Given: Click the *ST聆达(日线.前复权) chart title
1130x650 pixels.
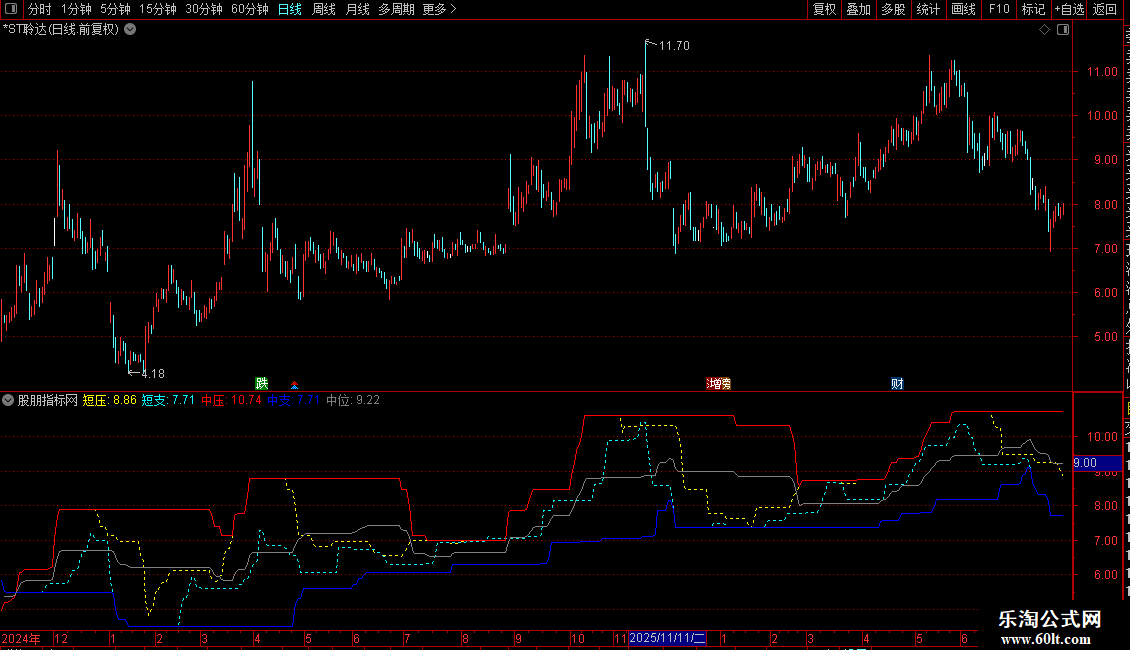Looking at the screenshot, I should [61, 30].
